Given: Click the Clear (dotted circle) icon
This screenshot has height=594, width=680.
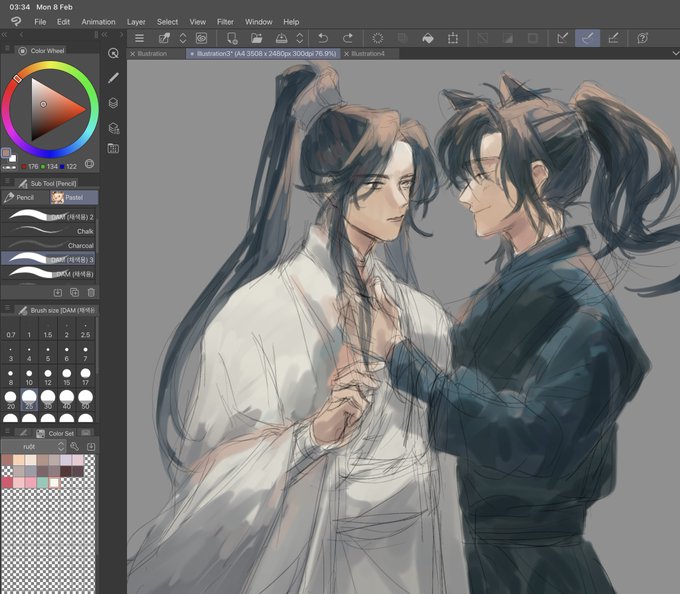Looking at the screenshot, I should click(378, 38).
